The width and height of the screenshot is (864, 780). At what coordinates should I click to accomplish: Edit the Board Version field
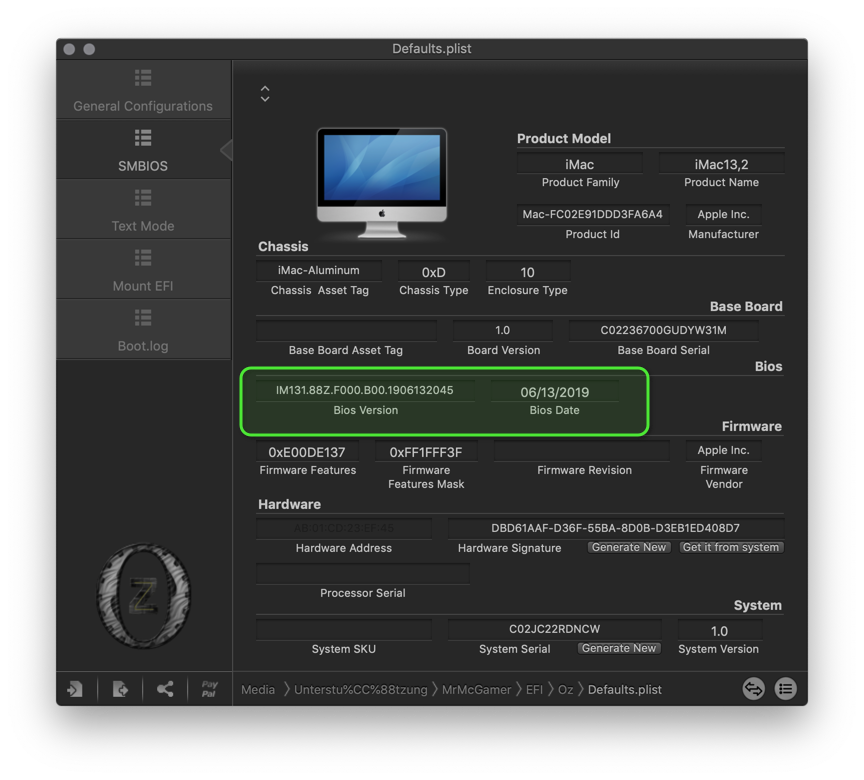coord(503,331)
